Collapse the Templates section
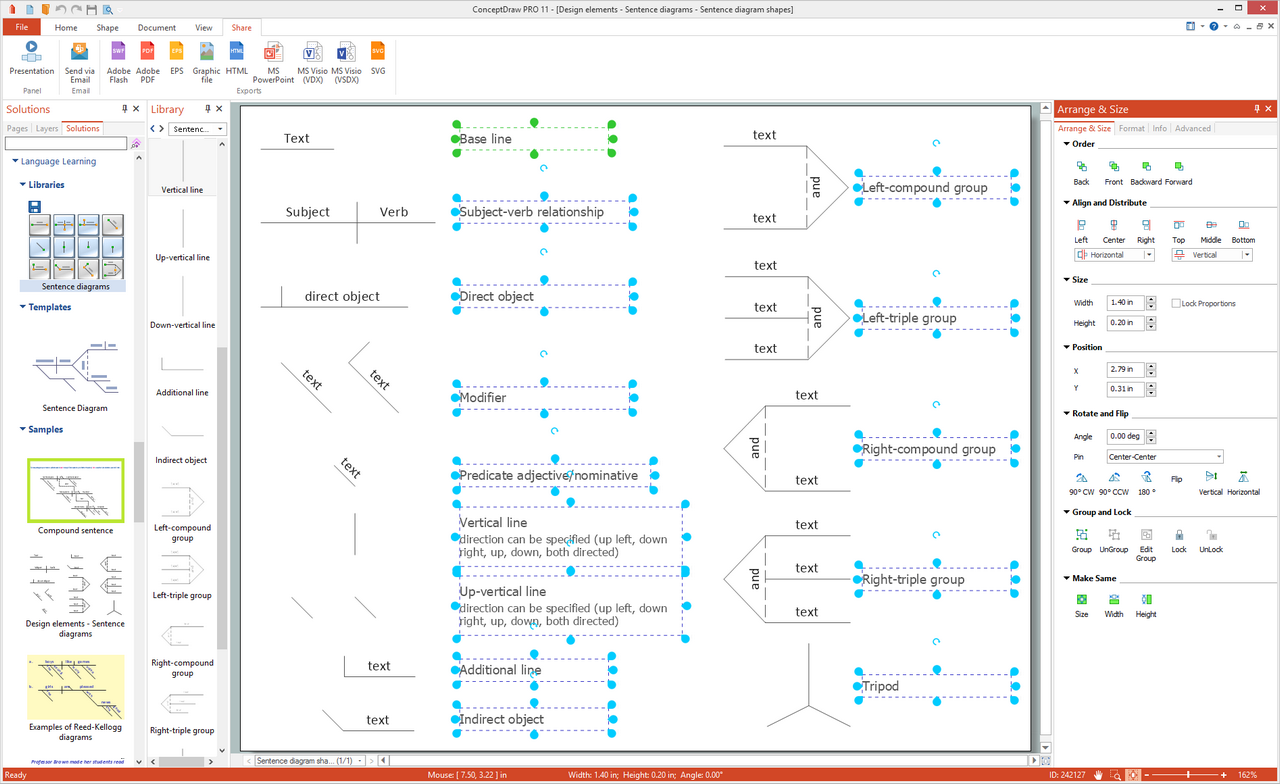The image size is (1280, 784). pos(23,307)
